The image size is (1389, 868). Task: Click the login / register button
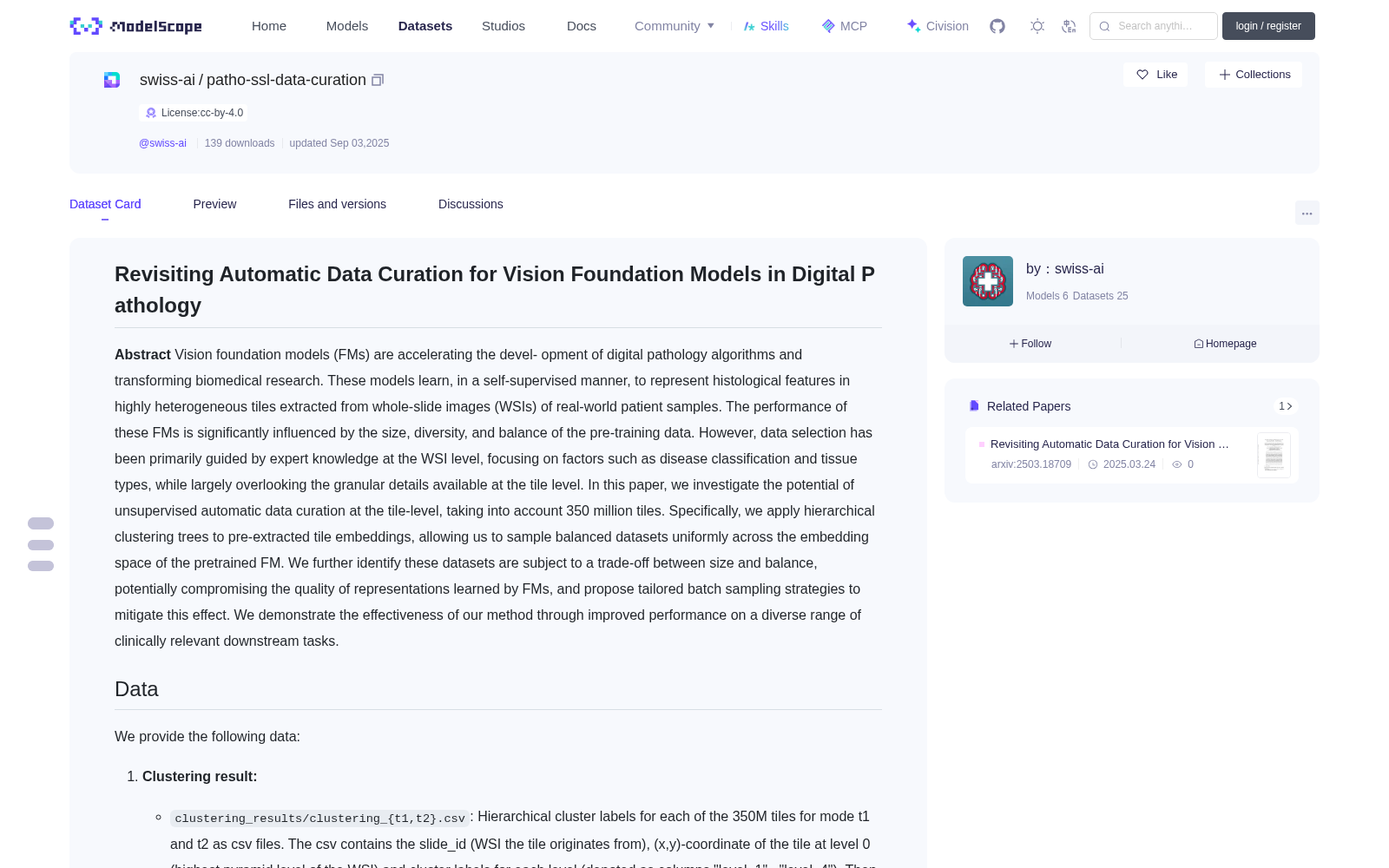point(1268,26)
